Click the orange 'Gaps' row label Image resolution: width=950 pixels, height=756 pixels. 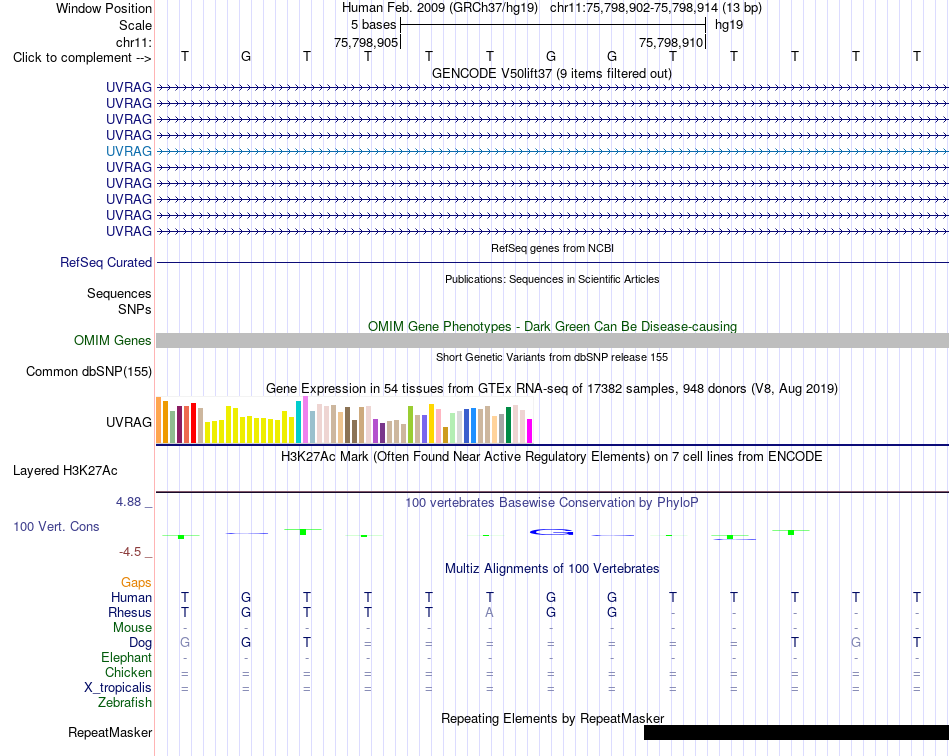point(136,582)
